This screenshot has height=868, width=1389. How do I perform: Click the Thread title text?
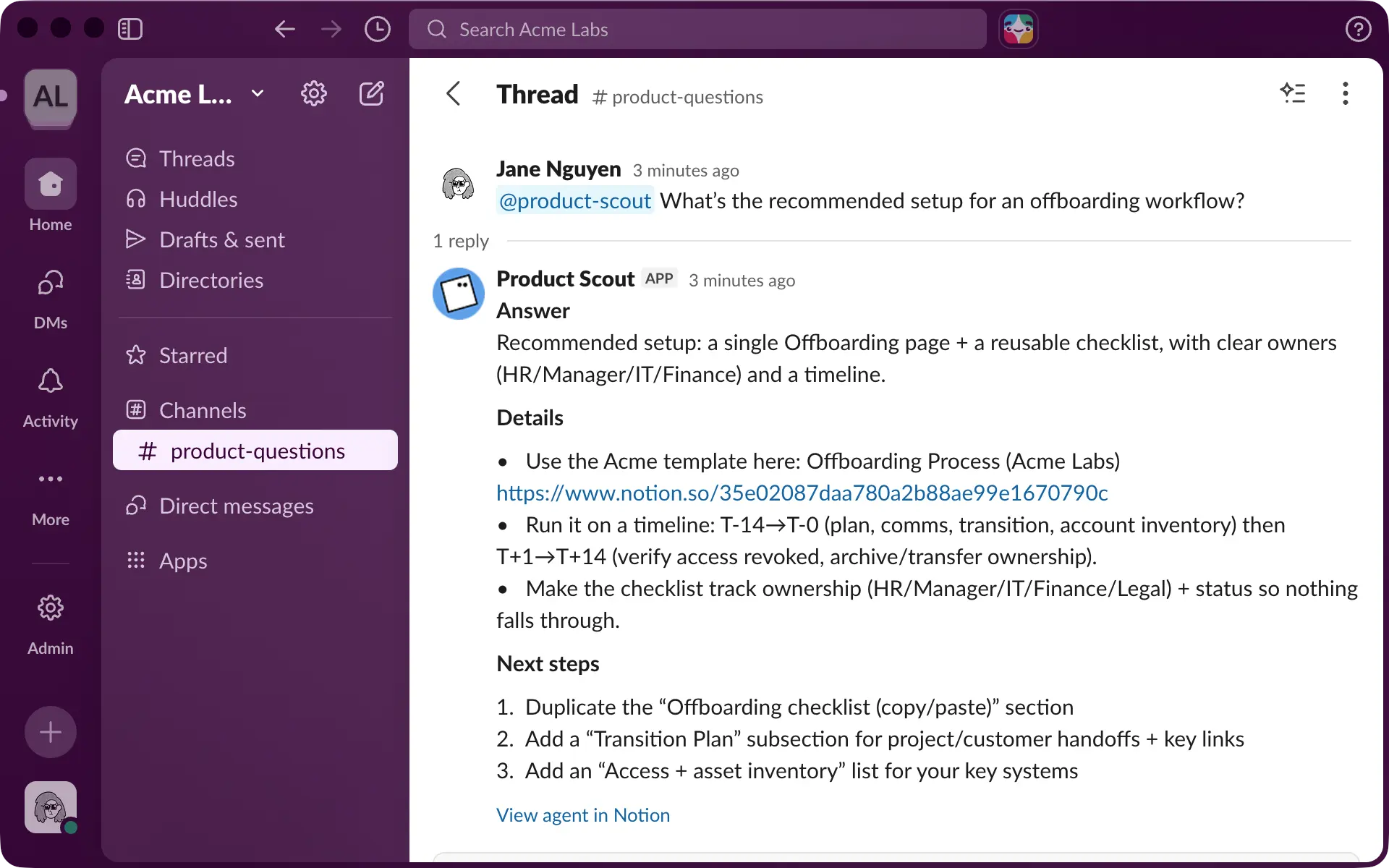click(x=538, y=94)
